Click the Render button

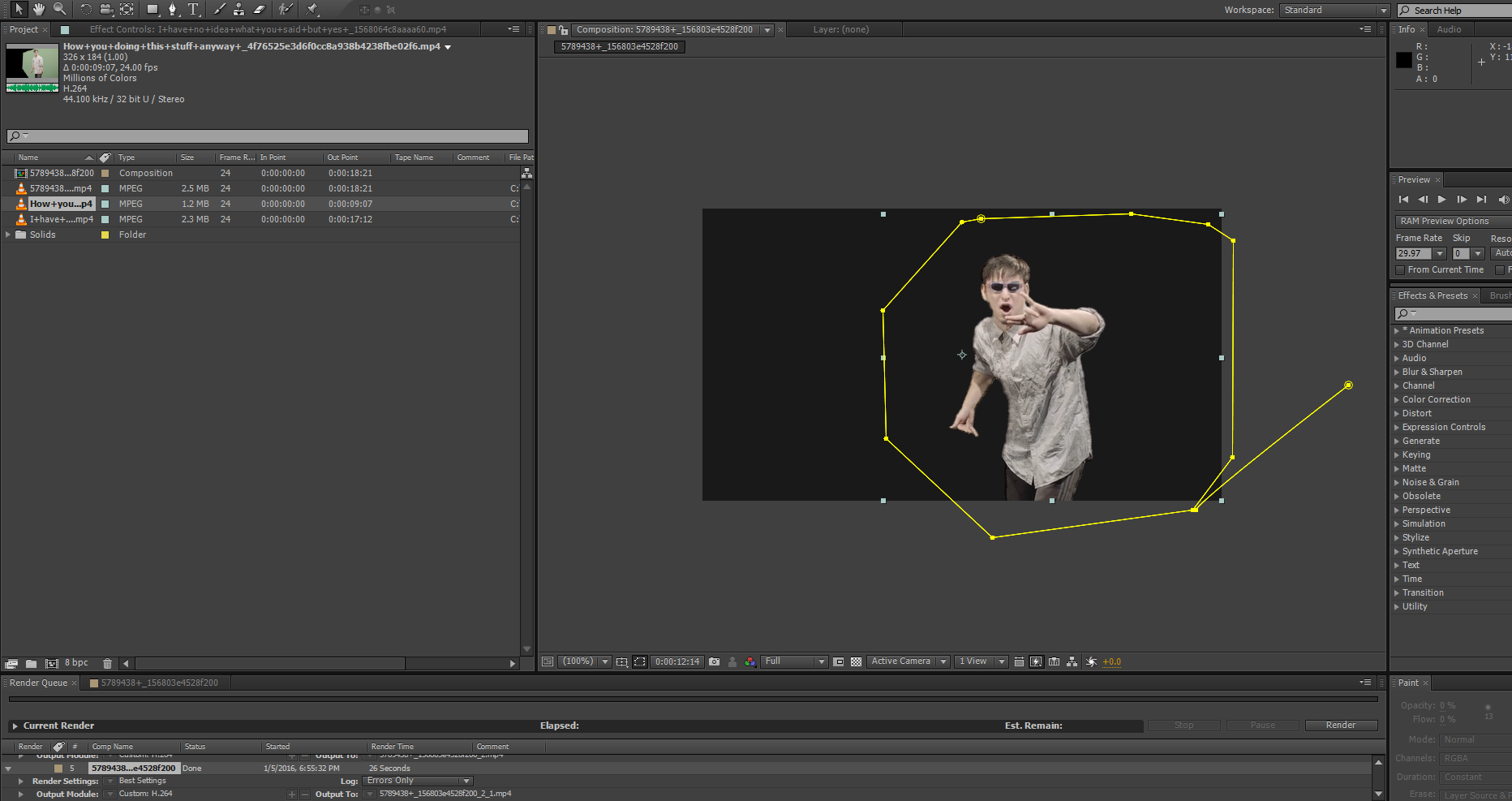[1340, 725]
